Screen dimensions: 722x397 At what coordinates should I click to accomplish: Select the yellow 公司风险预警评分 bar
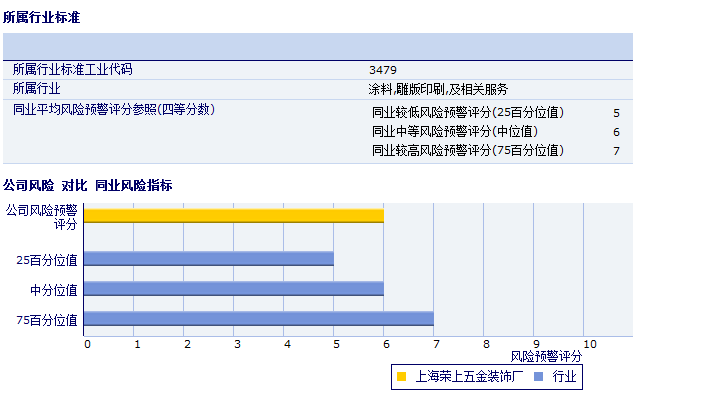click(233, 216)
